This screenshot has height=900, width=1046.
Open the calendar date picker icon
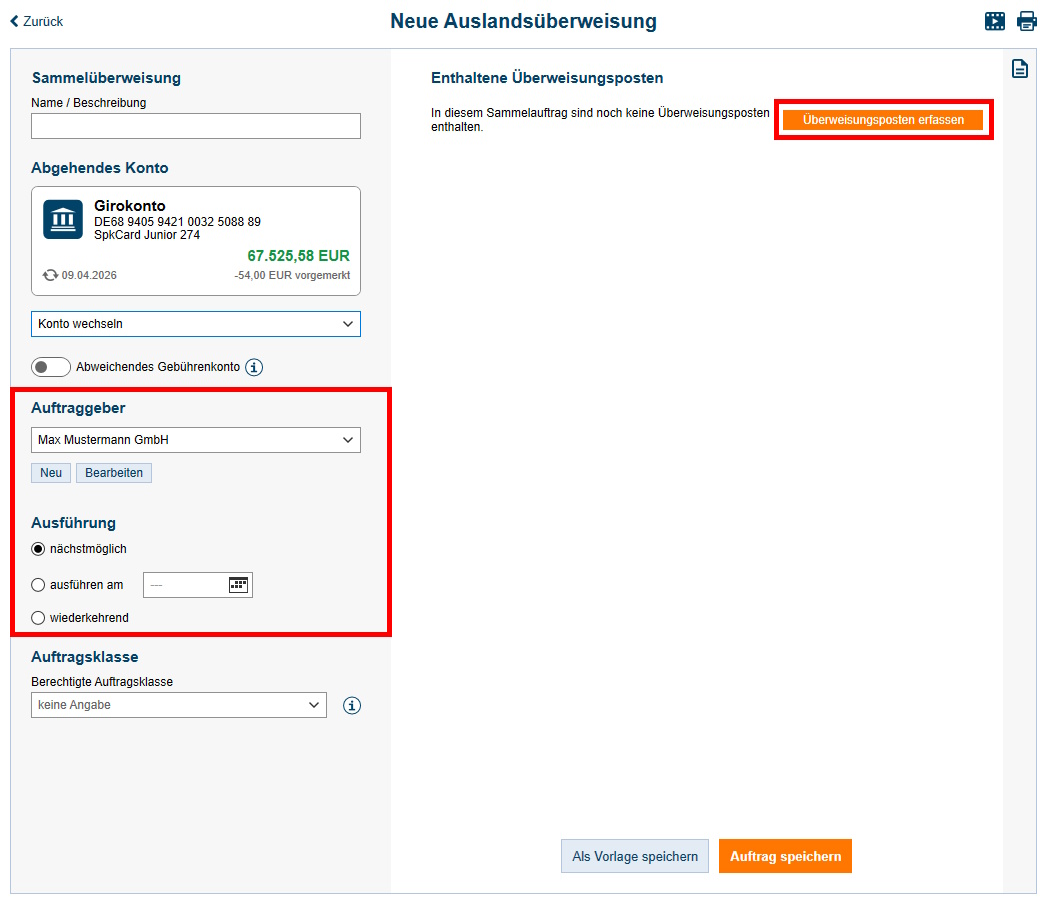pyautogui.click(x=238, y=585)
